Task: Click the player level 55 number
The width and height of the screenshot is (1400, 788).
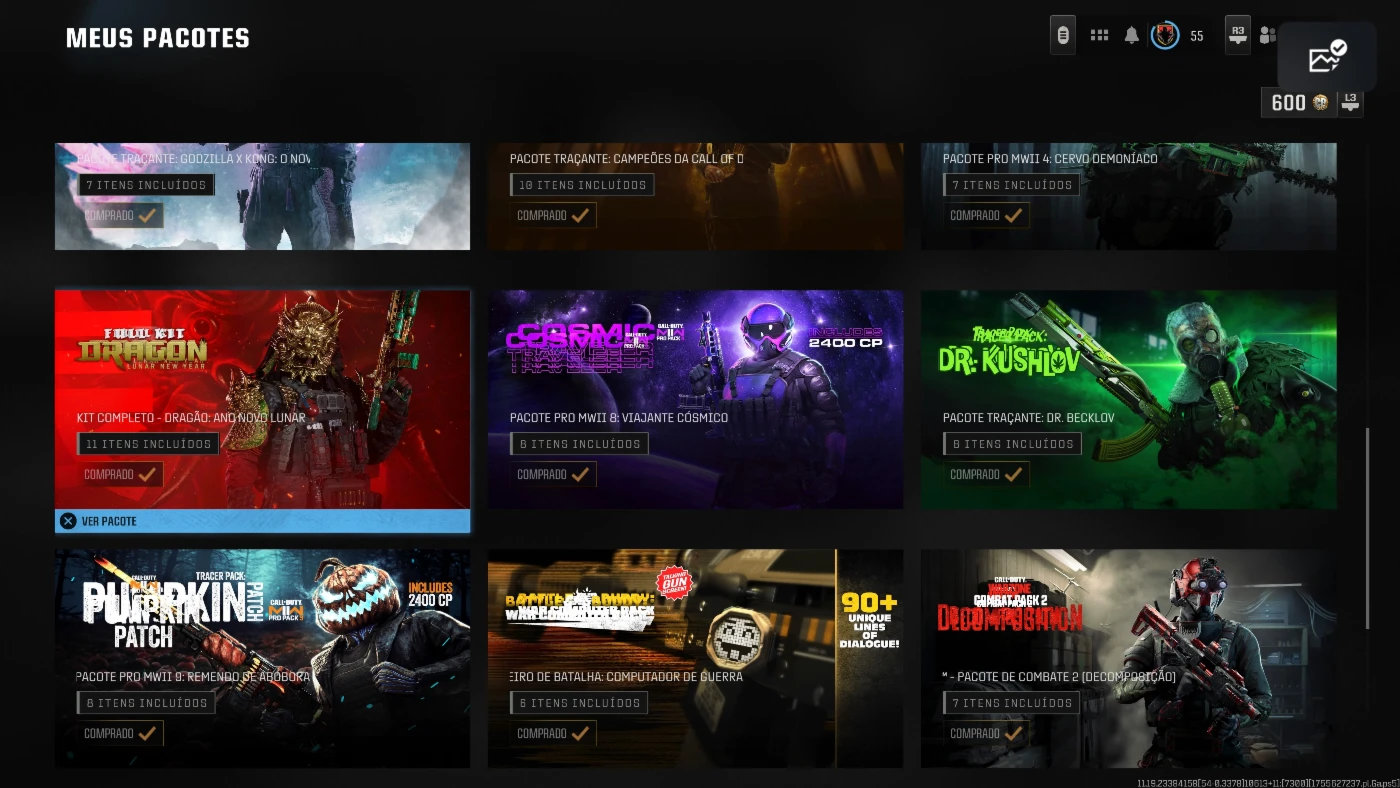Action: coord(1197,36)
